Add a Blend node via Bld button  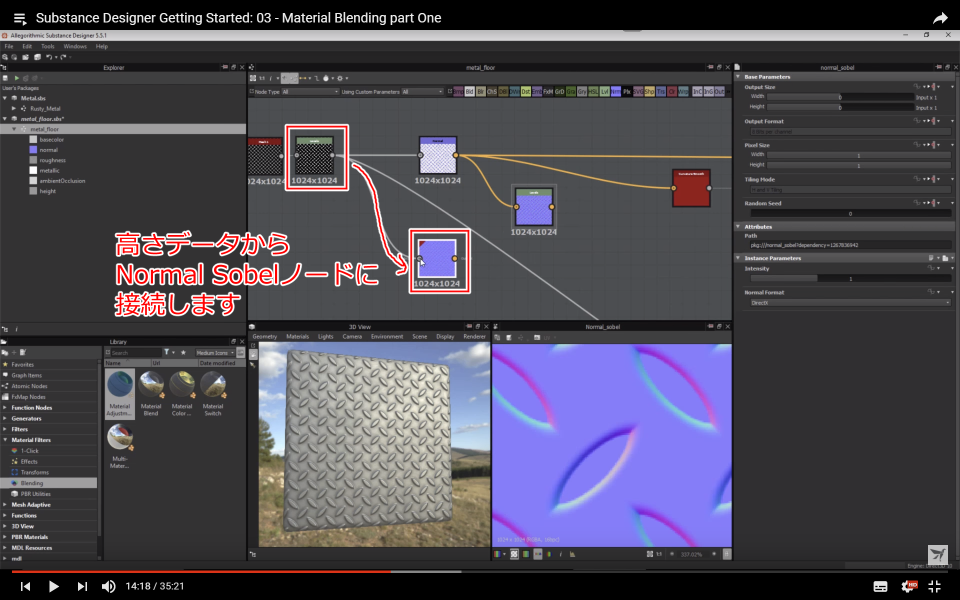470,92
